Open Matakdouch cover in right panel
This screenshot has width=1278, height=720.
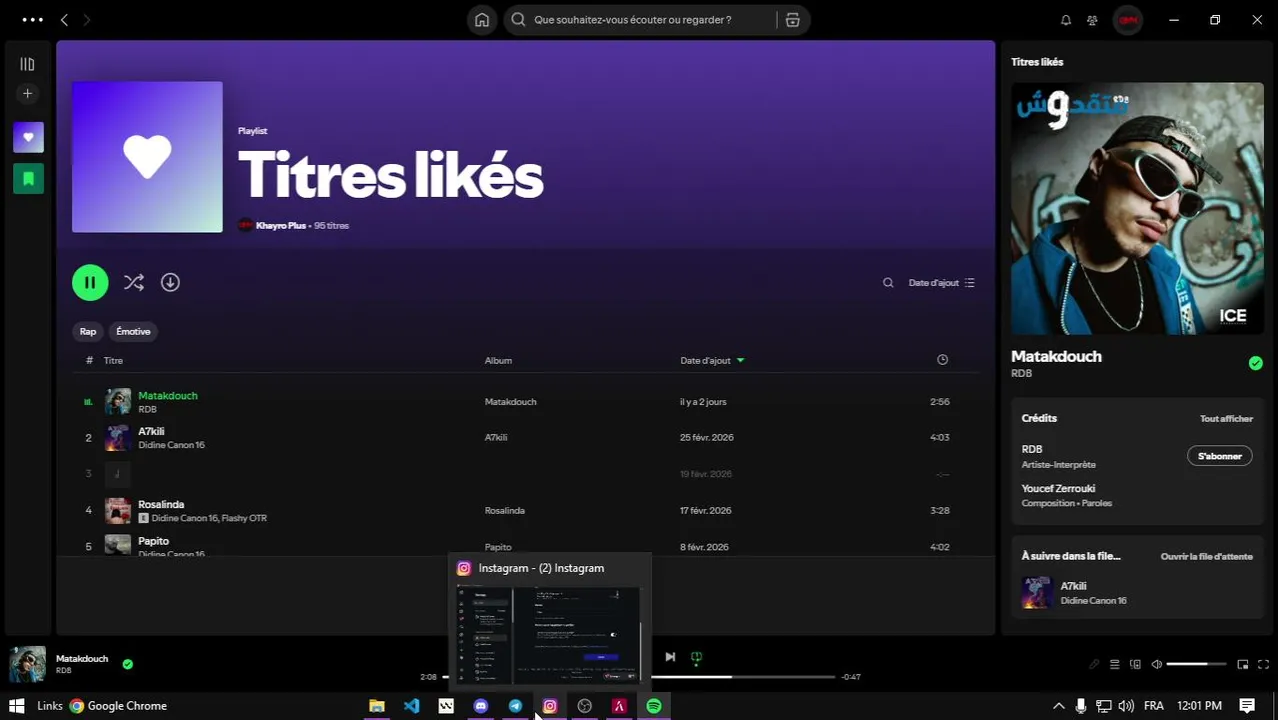[x=1137, y=208]
